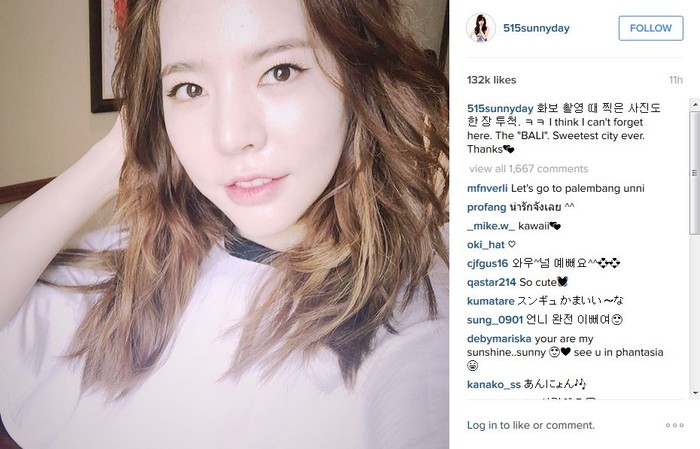
Task: Open oki_hat commenter profile
Action: (486, 245)
